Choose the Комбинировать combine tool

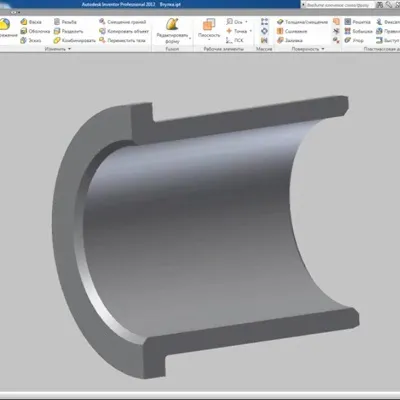(75, 40)
